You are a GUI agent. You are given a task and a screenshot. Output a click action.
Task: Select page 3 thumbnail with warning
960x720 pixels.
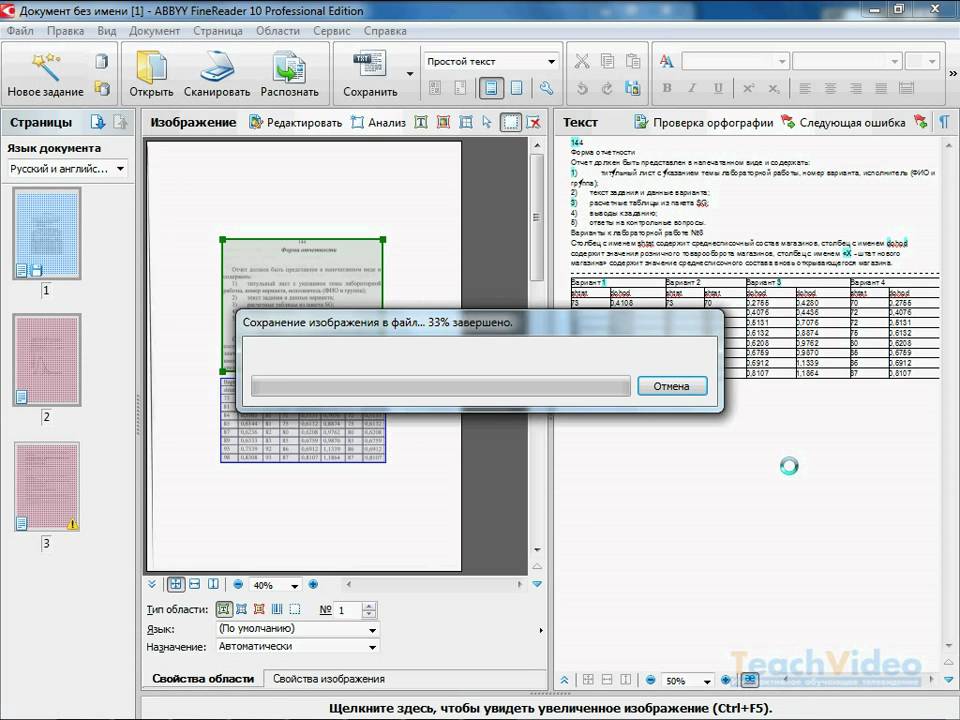[47, 487]
